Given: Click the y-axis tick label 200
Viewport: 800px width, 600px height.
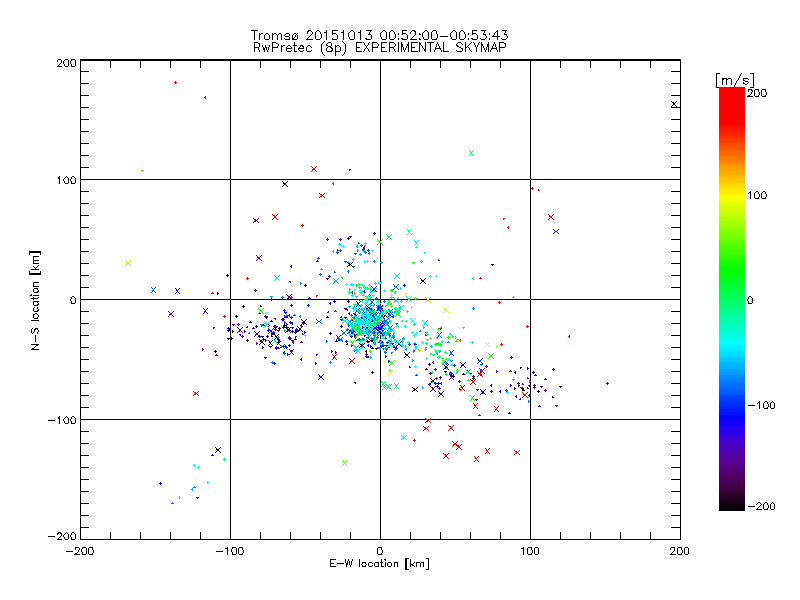Looking at the screenshot, I should point(67,63).
